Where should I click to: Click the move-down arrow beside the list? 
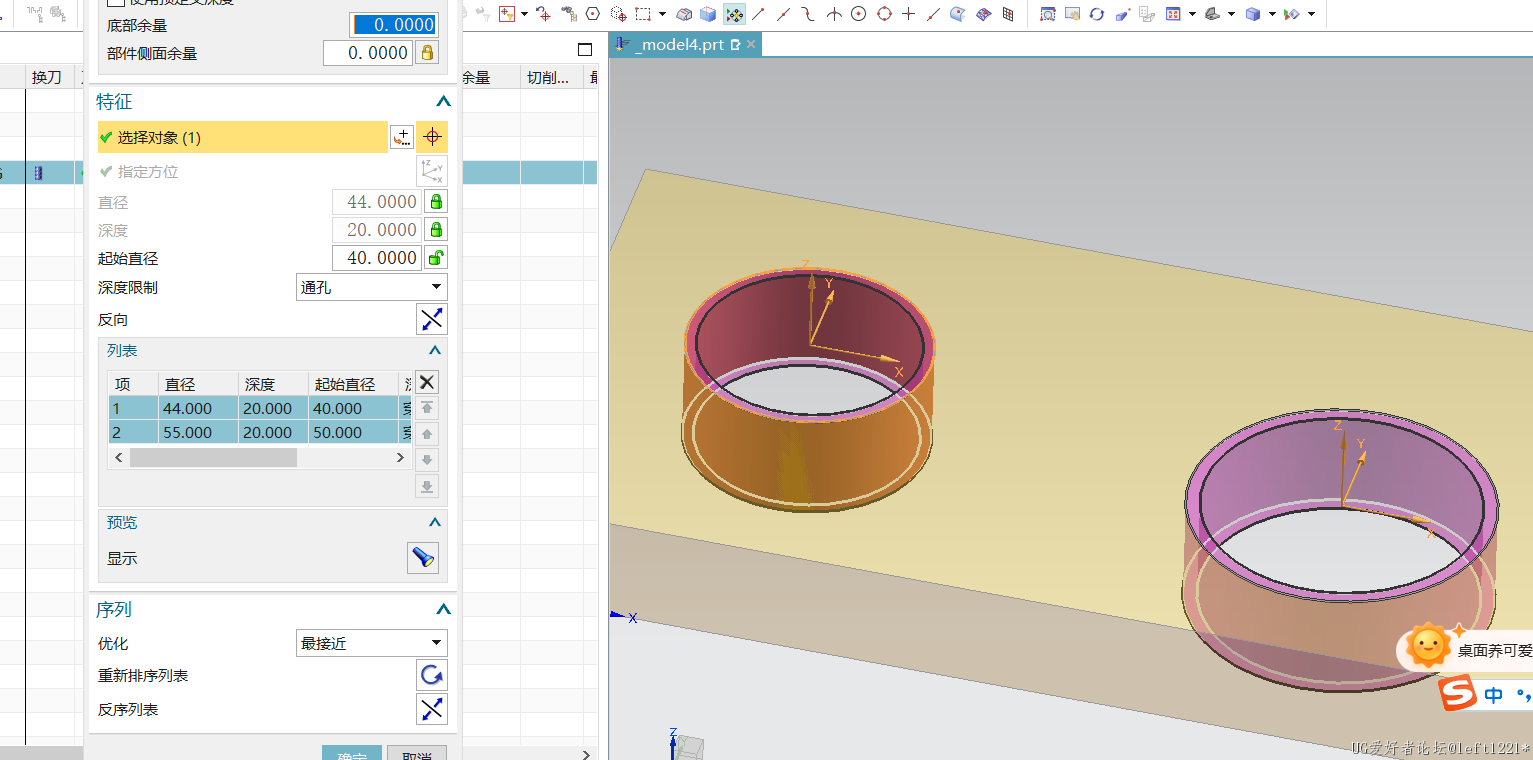point(427,460)
